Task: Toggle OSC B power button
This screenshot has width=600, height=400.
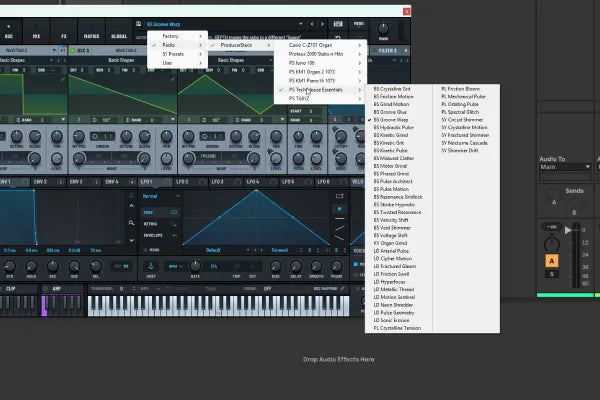Action: click(73, 51)
